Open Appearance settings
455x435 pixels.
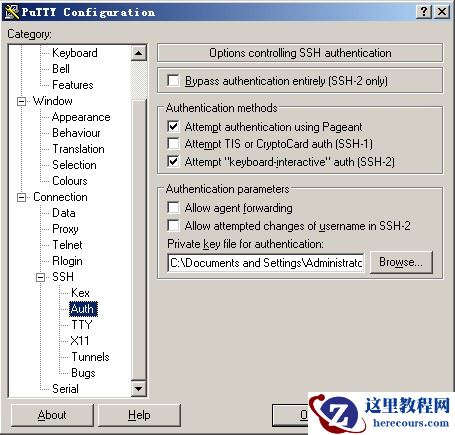[x=81, y=117]
